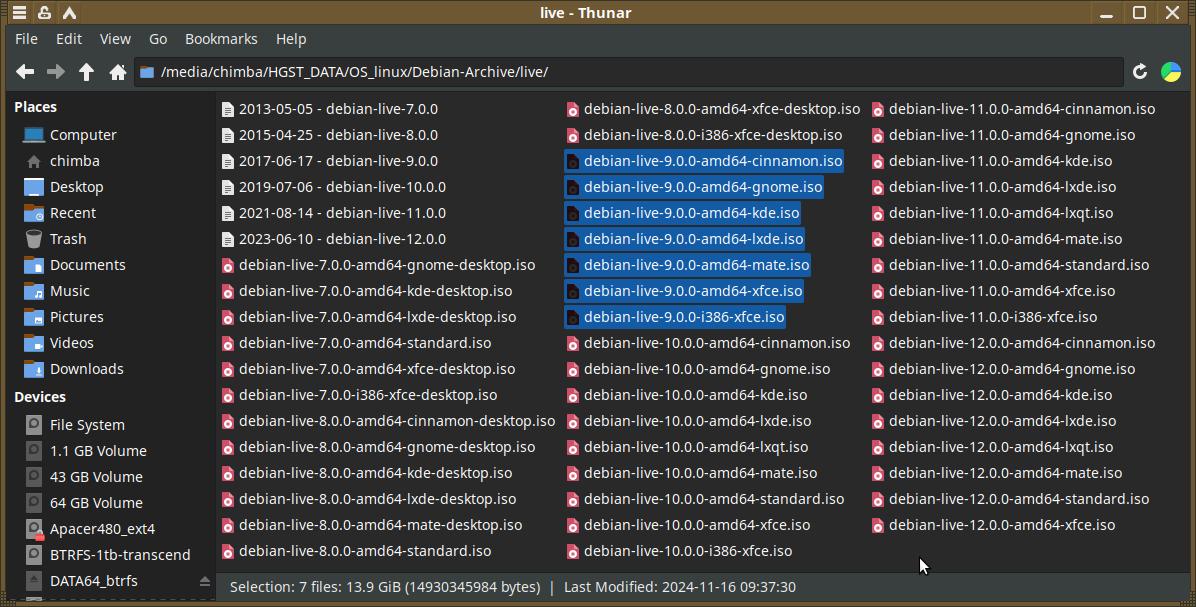Screen dimensions: 1196x607
Task: Select file 2023-06-10 - debian-live-12.0.0
Action: pyautogui.click(x=333, y=239)
